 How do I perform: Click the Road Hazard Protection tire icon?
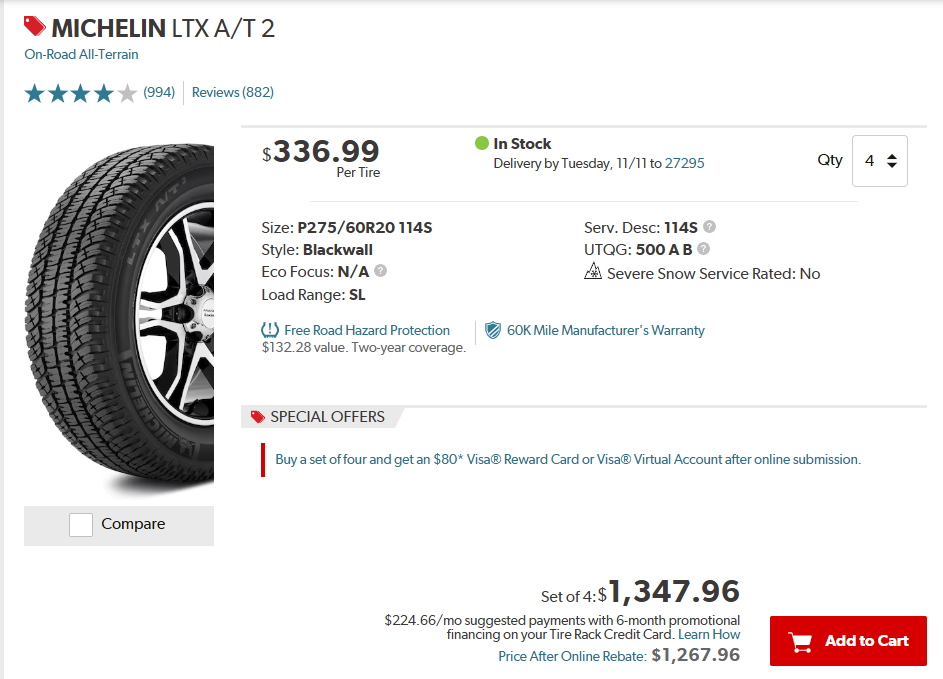pos(269,330)
